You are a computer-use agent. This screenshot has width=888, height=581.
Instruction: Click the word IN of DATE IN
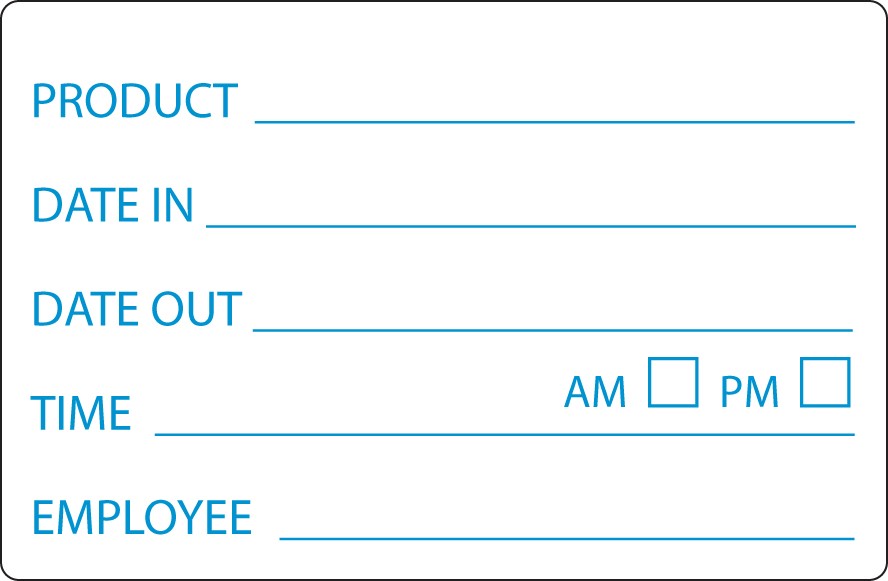pyautogui.click(x=171, y=205)
